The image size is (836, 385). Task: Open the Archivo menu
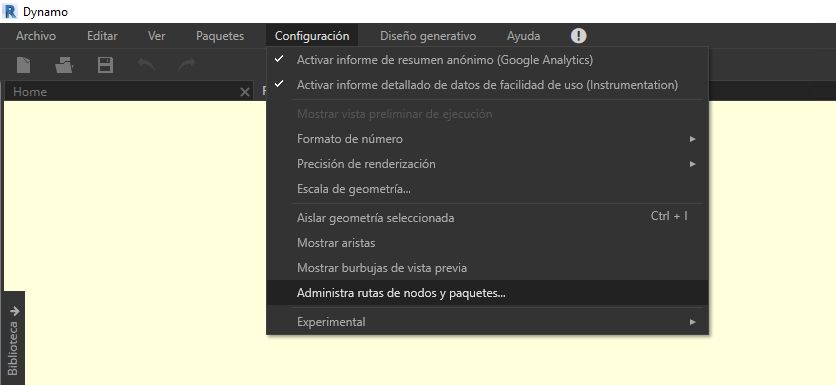point(36,36)
